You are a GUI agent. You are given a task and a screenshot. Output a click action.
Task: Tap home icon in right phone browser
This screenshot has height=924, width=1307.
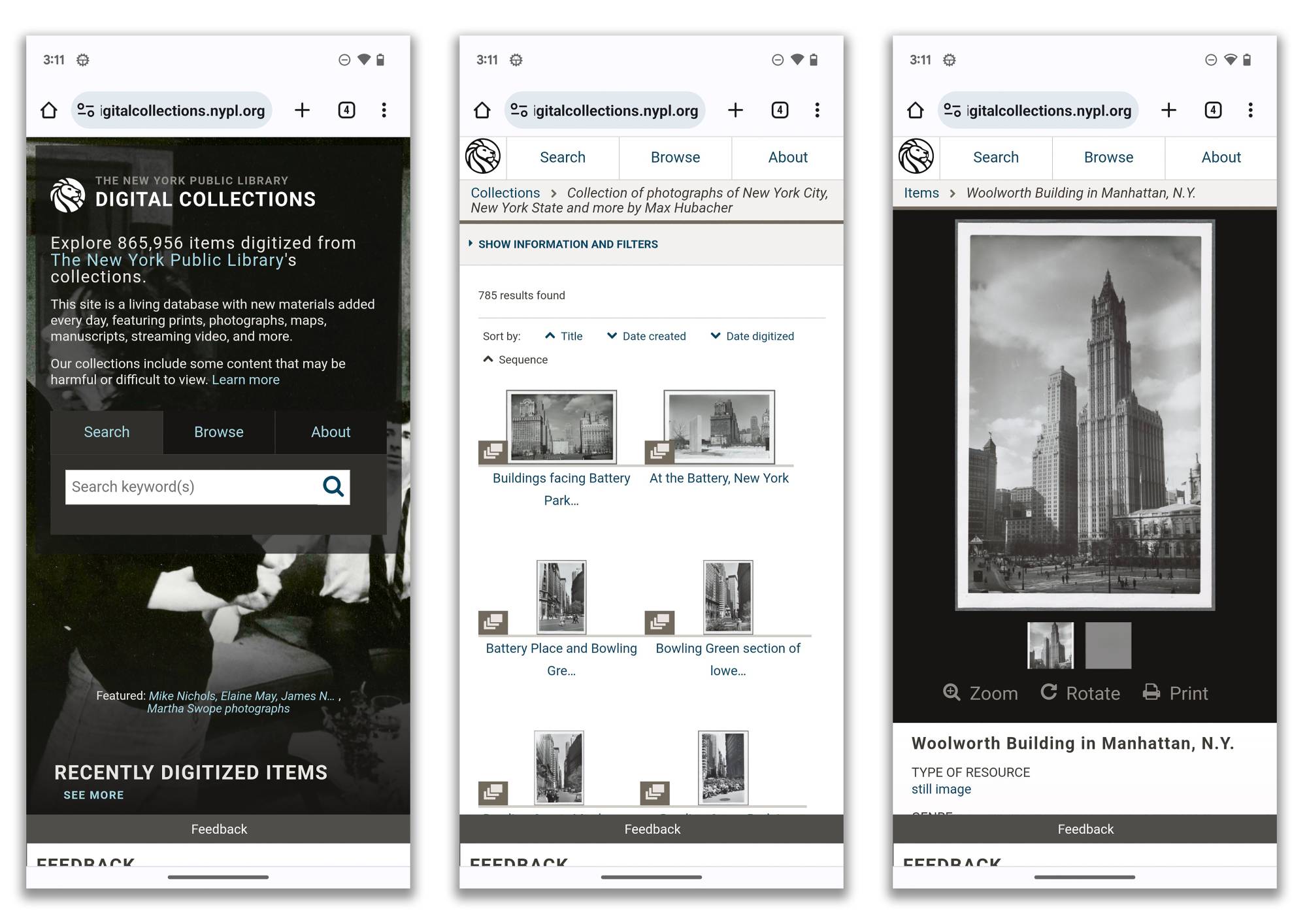[x=916, y=110]
